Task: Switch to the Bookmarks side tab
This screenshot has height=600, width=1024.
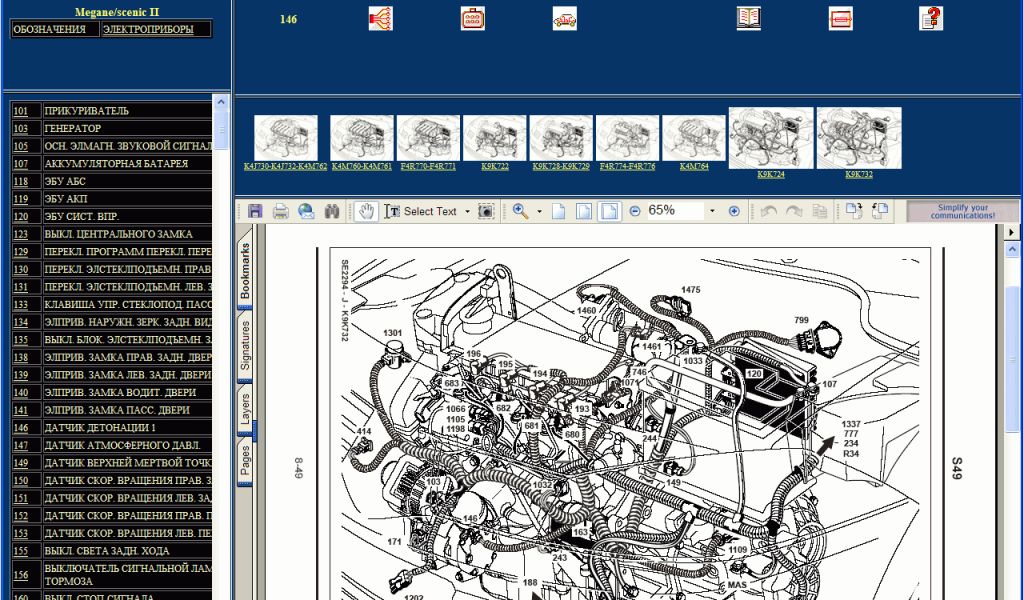Action: tap(245, 271)
